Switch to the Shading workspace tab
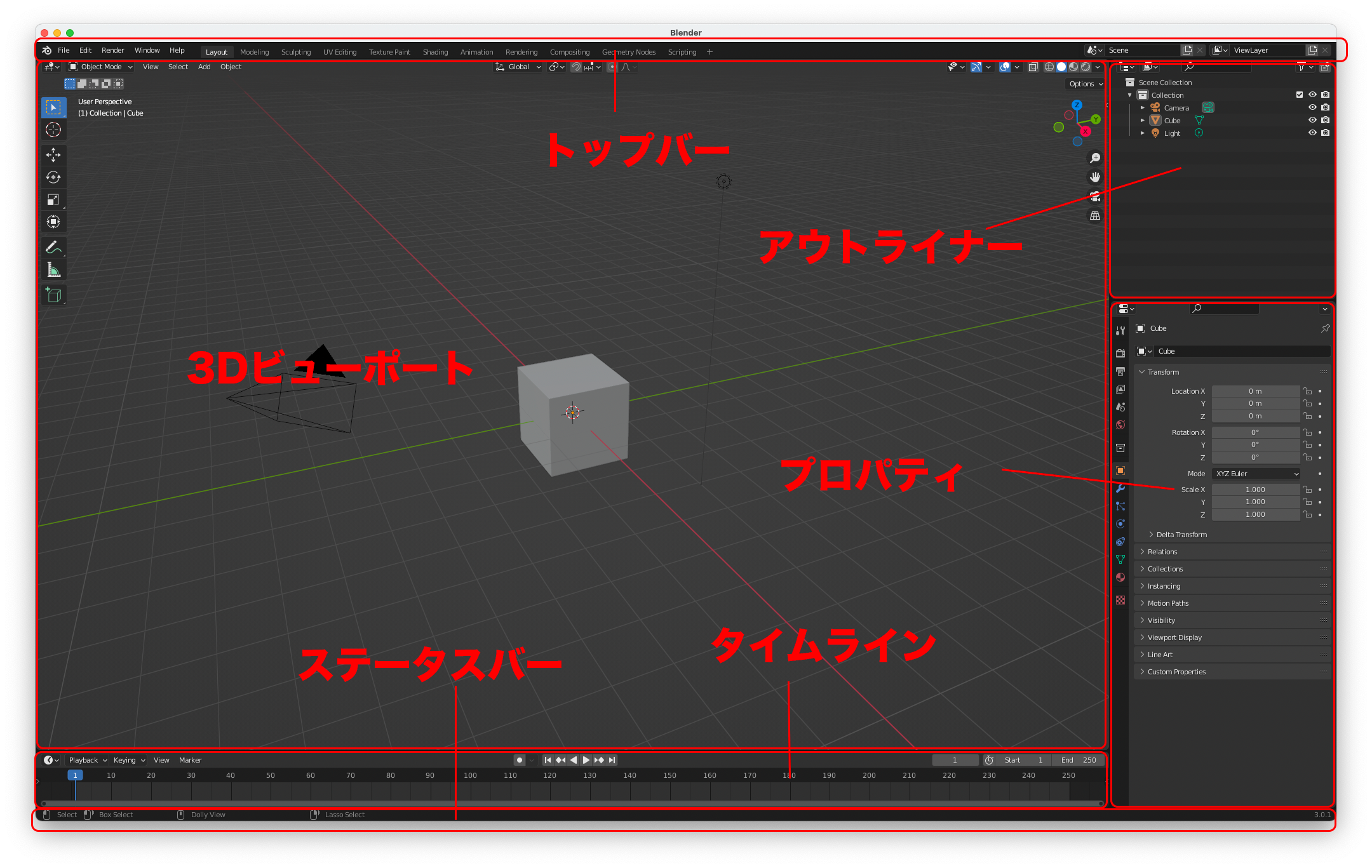 pyautogui.click(x=436, y=51)
